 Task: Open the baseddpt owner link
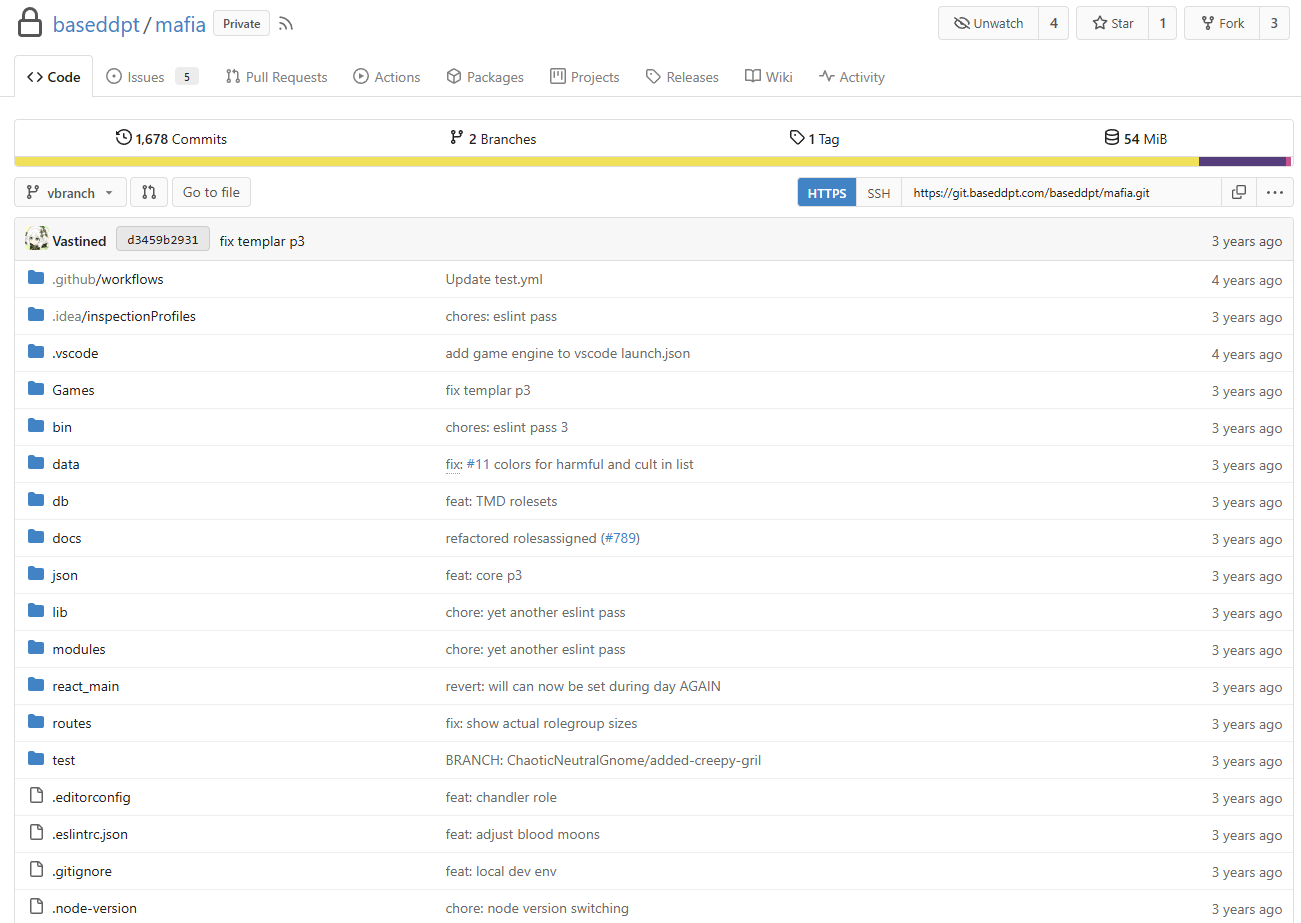96,24
